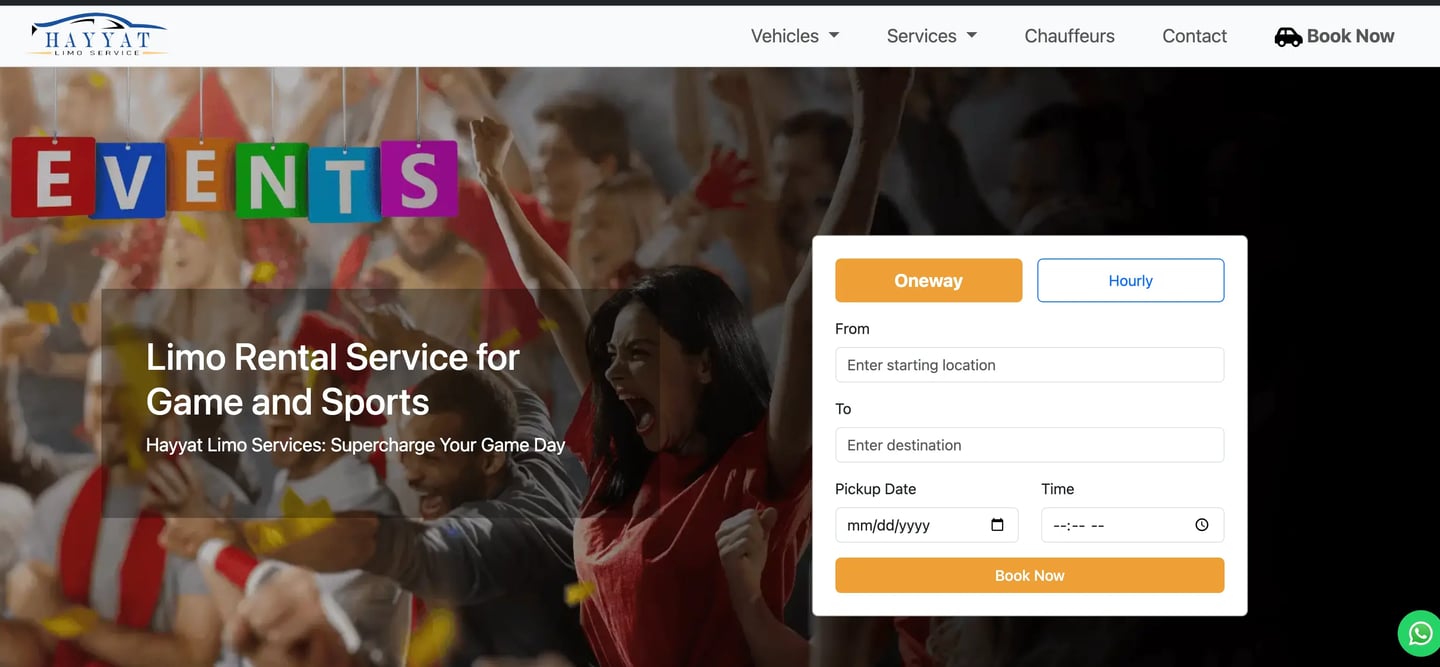Focus the Enter starting location field
The height and width of the screenshot is (667, 1440).
tap(1030, 365)
